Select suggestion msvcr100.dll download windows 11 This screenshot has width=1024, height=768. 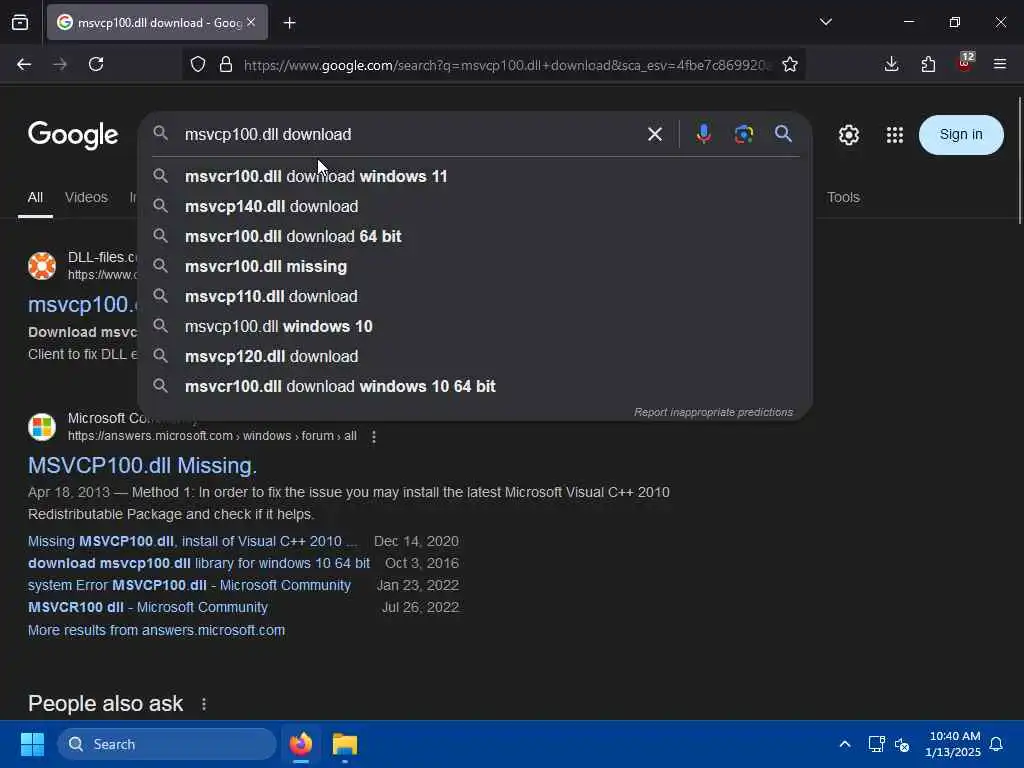tap(475, 176)
